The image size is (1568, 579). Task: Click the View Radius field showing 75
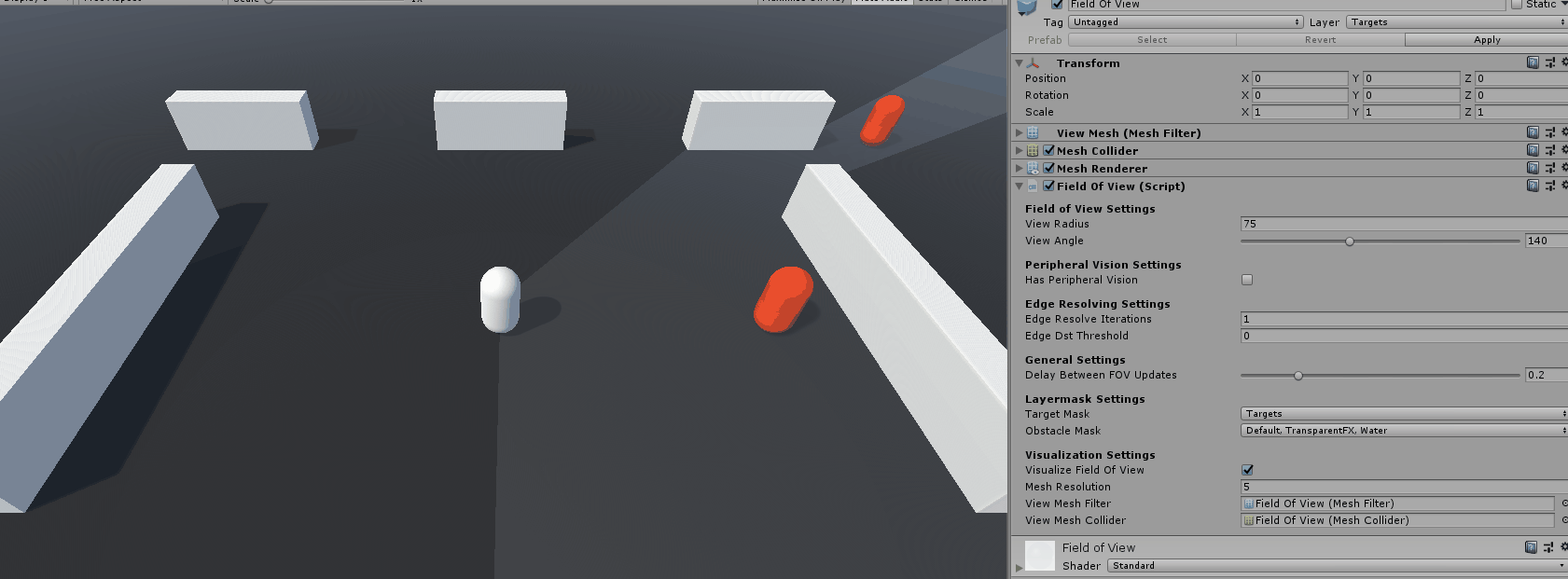pos(1404,224)
